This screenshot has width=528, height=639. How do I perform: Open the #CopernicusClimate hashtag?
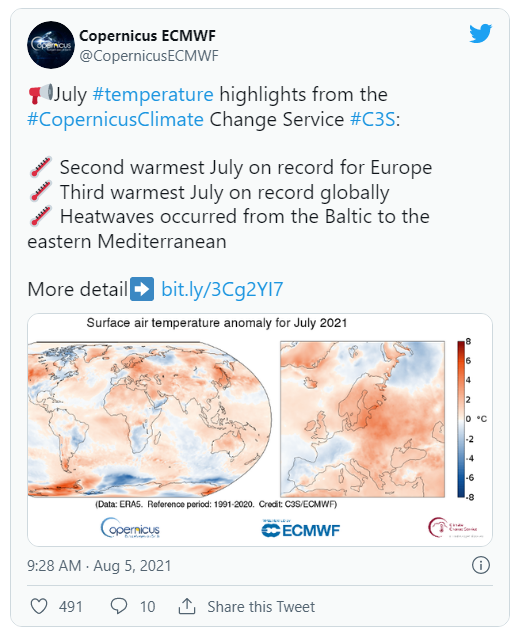115,119
